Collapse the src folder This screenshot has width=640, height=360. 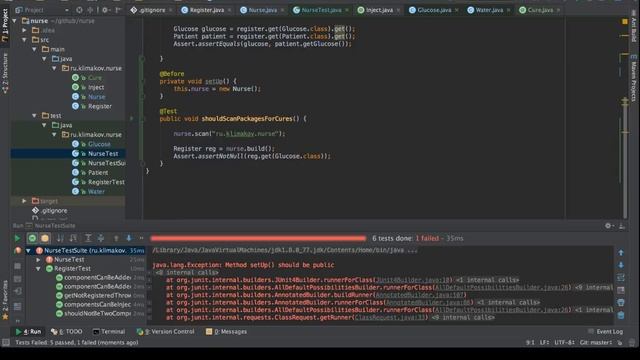24,40
